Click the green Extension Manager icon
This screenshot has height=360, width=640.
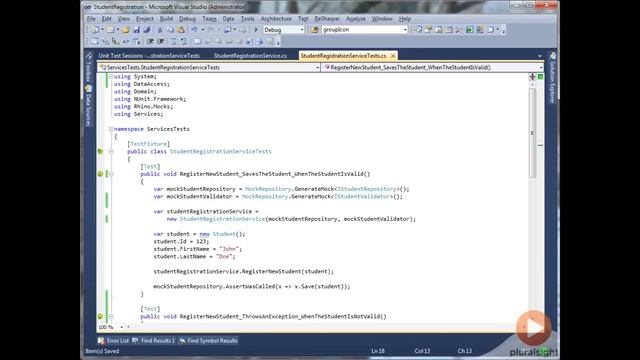click(470, 30)
